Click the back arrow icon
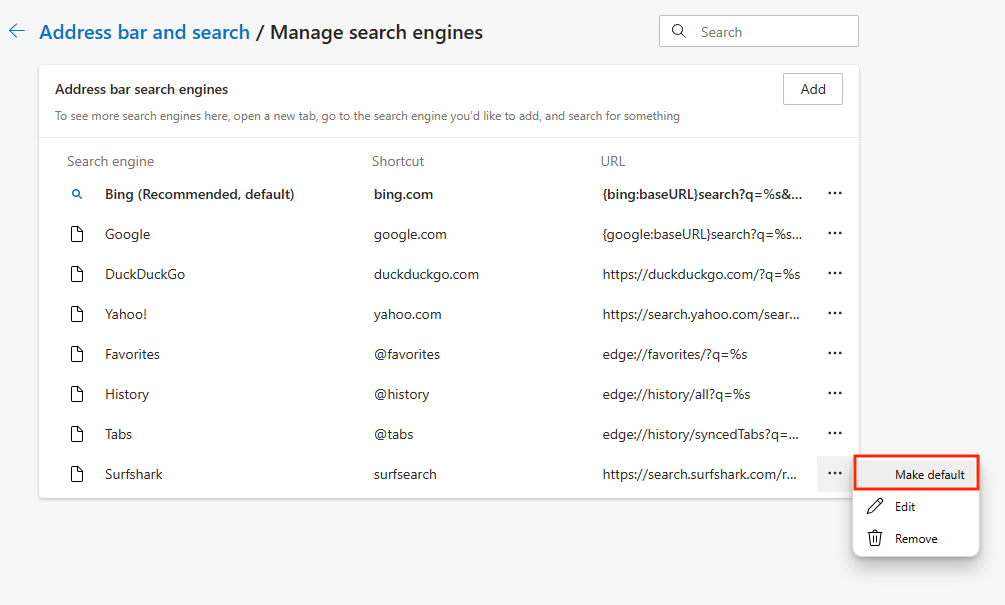This screenshot has height=605, width=1005. pos(16,32)
